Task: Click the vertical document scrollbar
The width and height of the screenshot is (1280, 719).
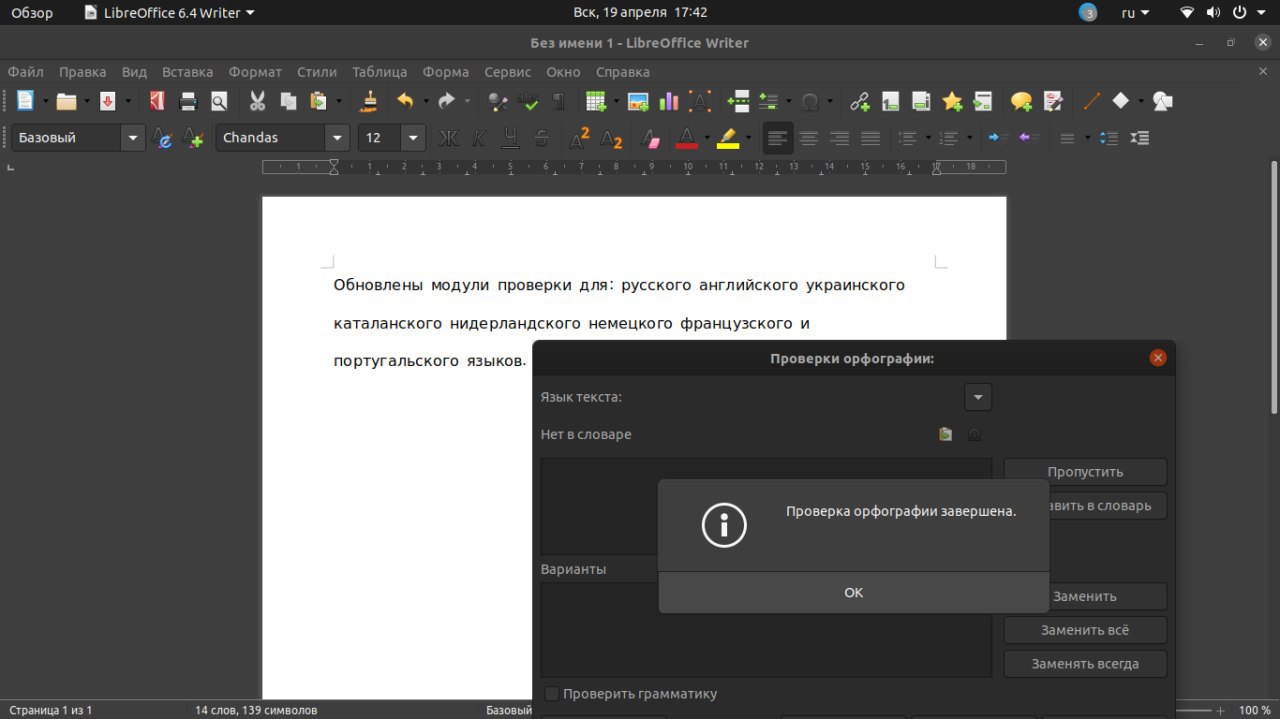Action: tap(1273, 288)
